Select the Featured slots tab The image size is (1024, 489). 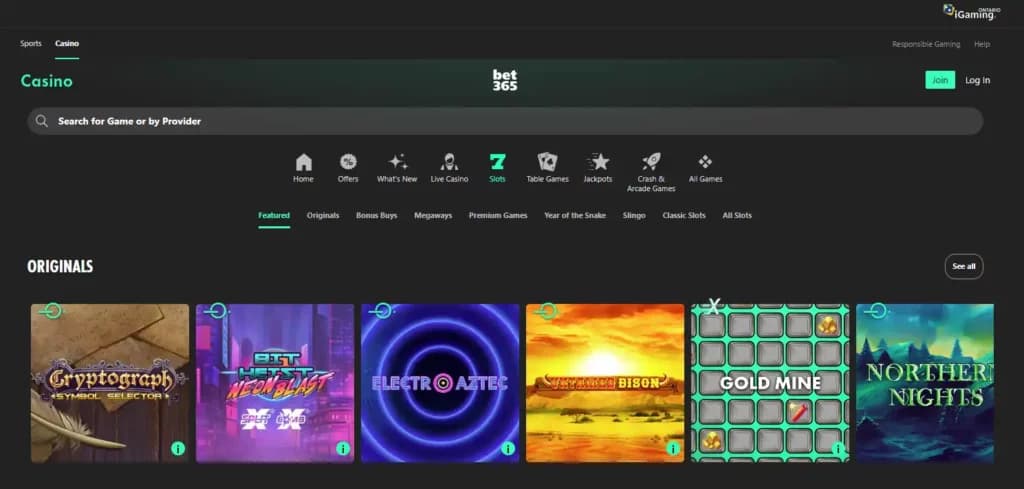274,215
